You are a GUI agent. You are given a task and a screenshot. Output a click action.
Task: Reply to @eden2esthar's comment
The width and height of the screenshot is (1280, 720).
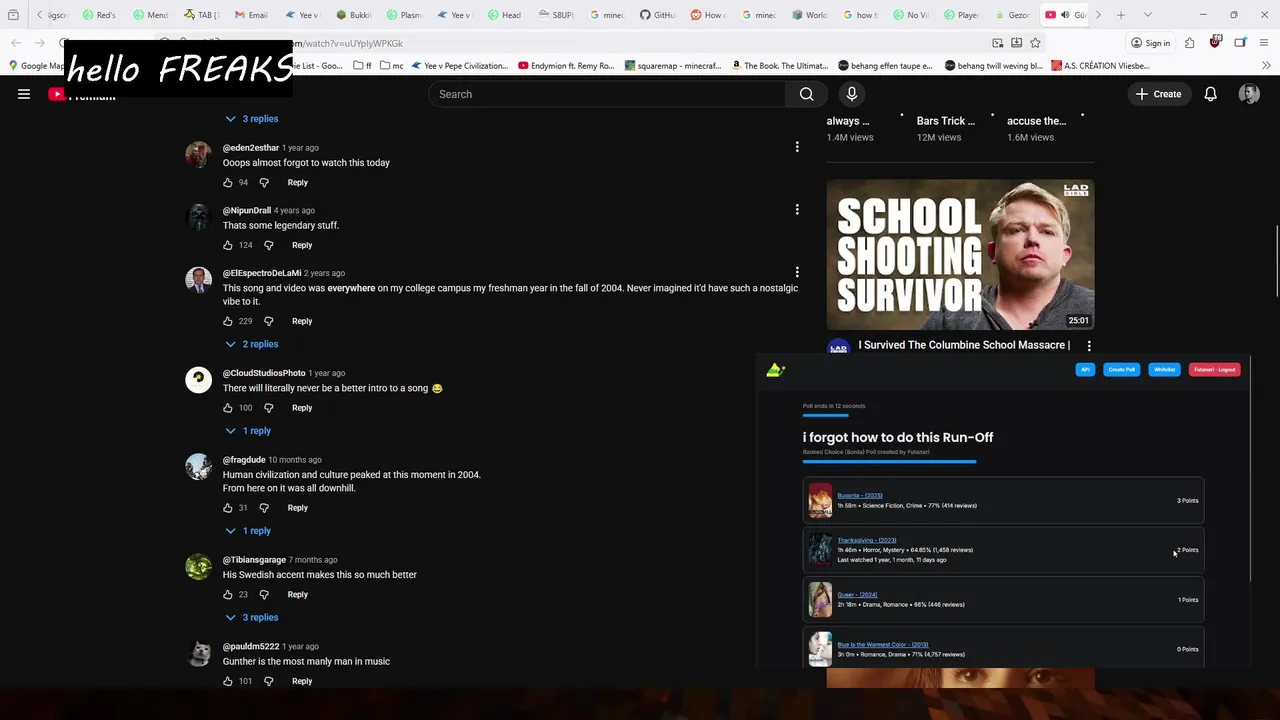298,182
